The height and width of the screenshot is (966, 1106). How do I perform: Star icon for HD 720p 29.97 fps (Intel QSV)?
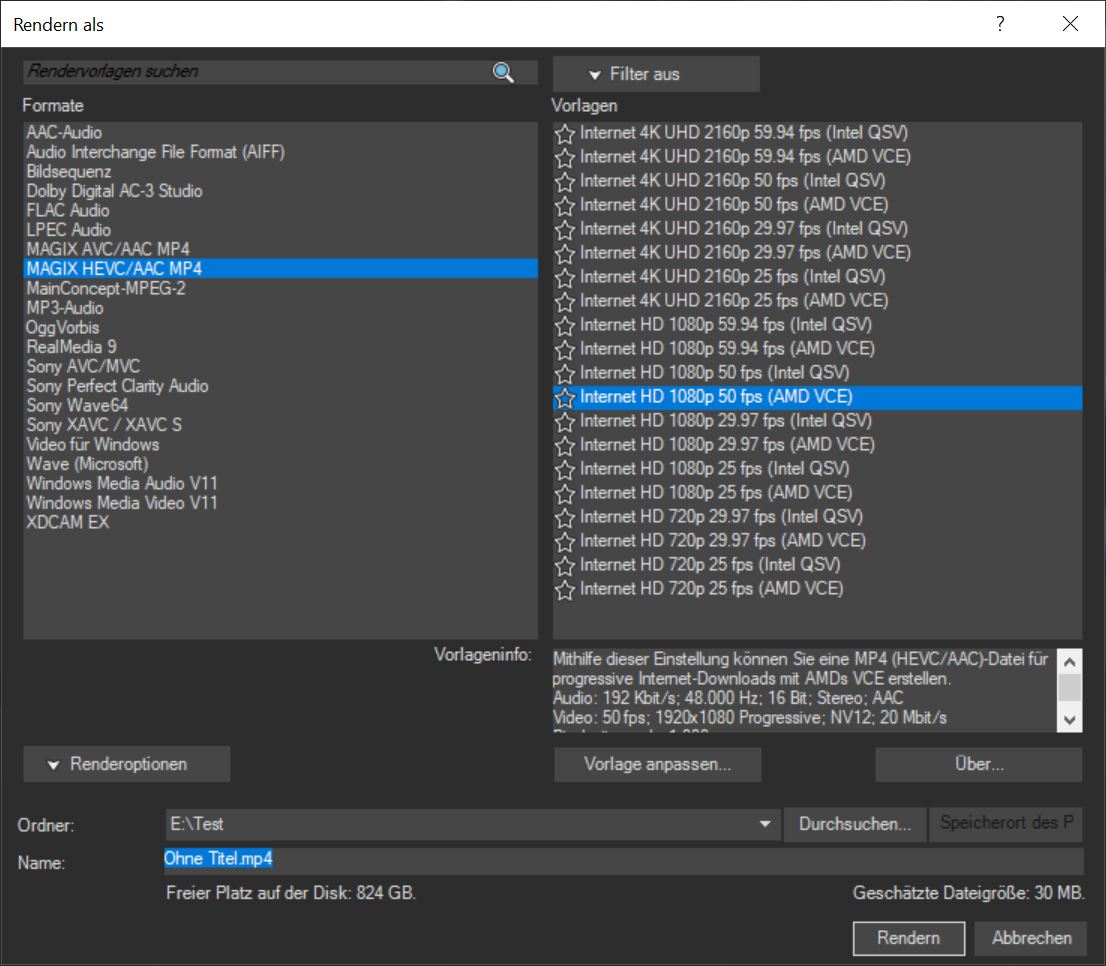point(564,518)
